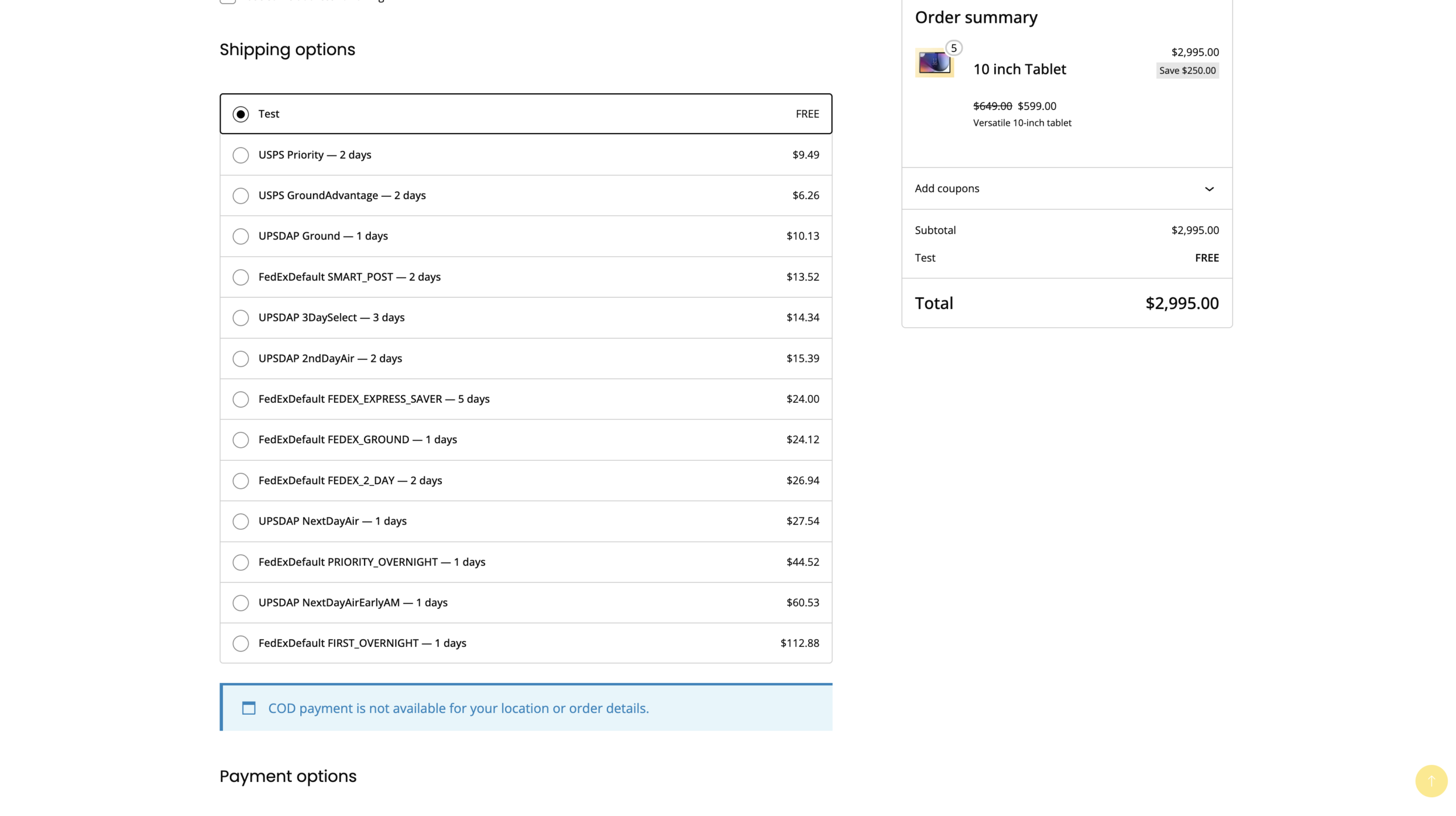Choose UPSDAP 2ndDayAir shipping option
The image size is (1456, 816).
(241, 358)
